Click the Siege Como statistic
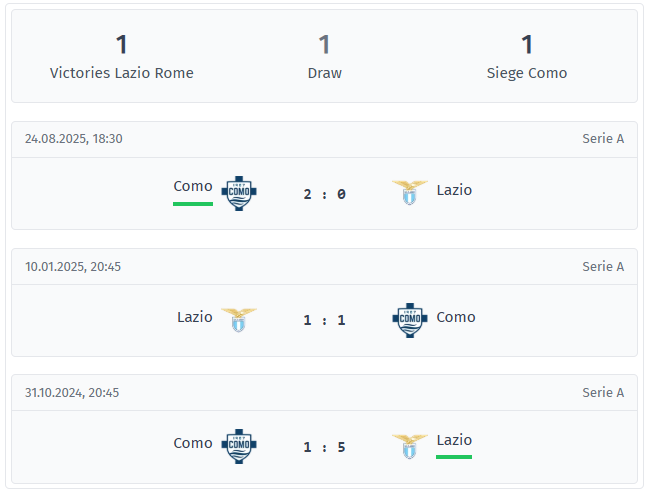The image size is (649, 494). (527, 57)
